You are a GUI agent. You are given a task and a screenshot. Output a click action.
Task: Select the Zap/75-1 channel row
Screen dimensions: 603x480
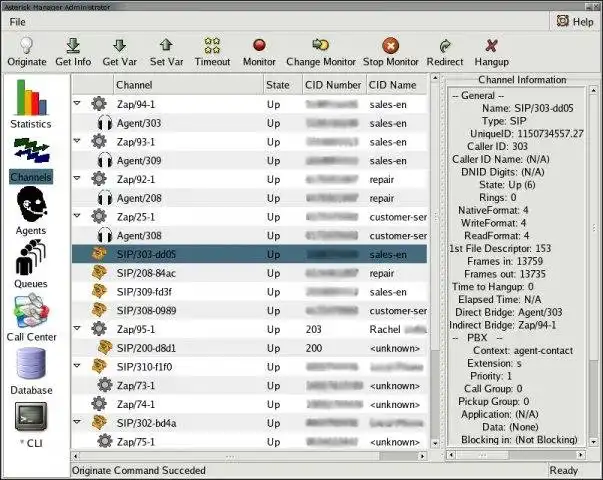249,442
